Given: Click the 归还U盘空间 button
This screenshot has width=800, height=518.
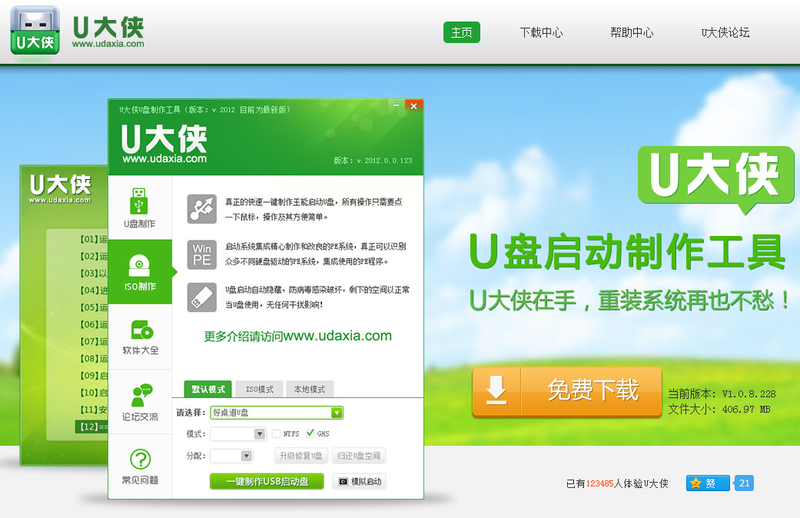Looking at the screenshot, I should (x=359, y=456).
